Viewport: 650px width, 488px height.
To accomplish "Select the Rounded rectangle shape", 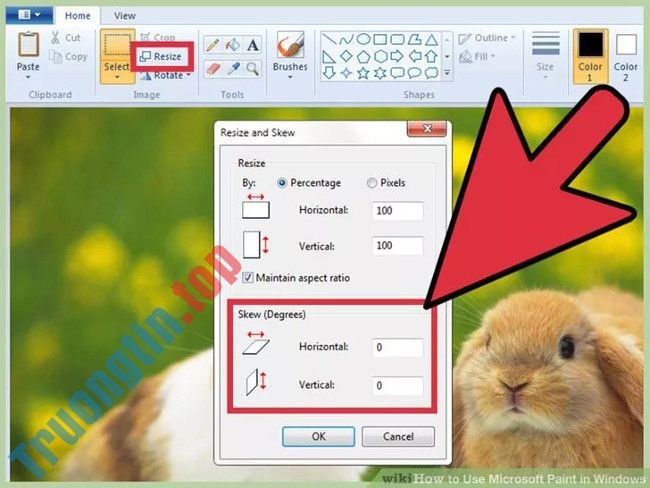I will (x=397, y=39).
